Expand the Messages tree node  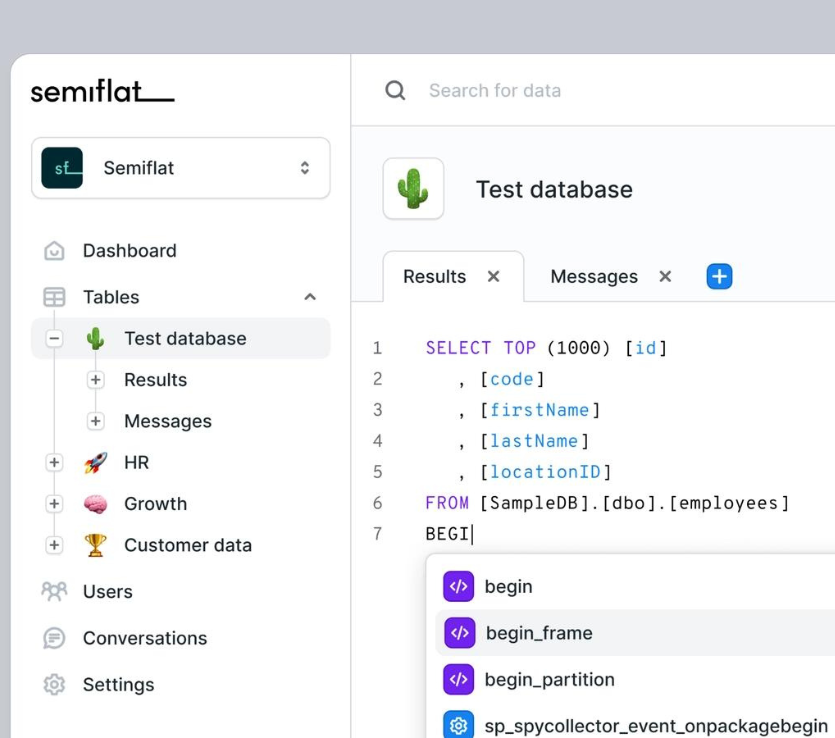pyautogui.click(x=96, y=421)
